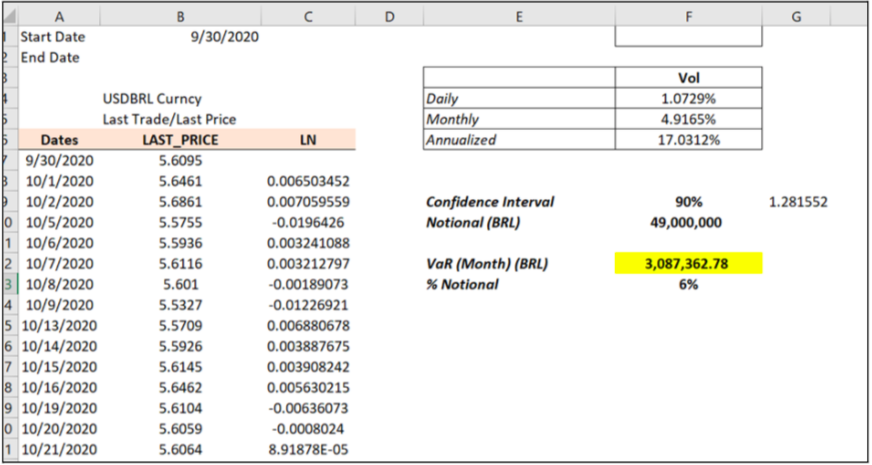Viewport: 872px width, 465px height.
Task: Click date cell 10/5/2020
Action: click(60, 222)
